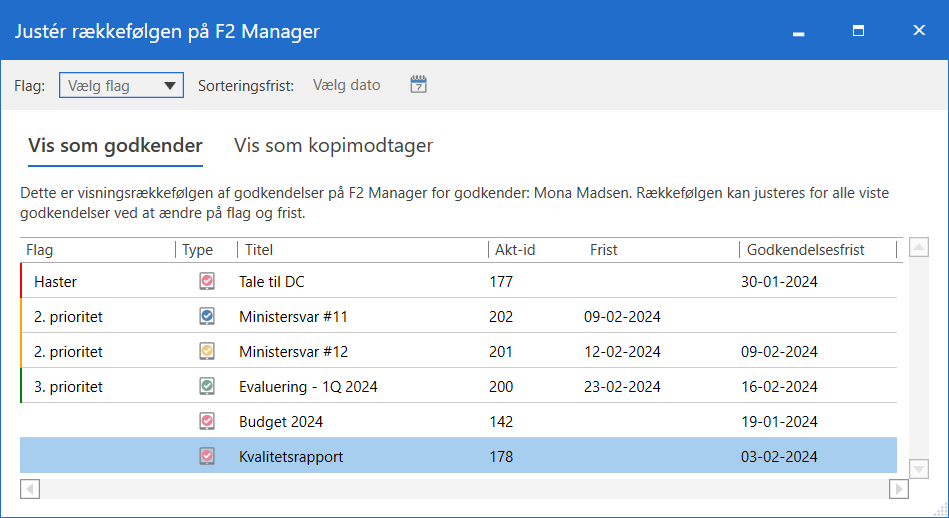Sort by the Flag column header
The height and width of the screenshot is (518, 949).
(40, 249)
